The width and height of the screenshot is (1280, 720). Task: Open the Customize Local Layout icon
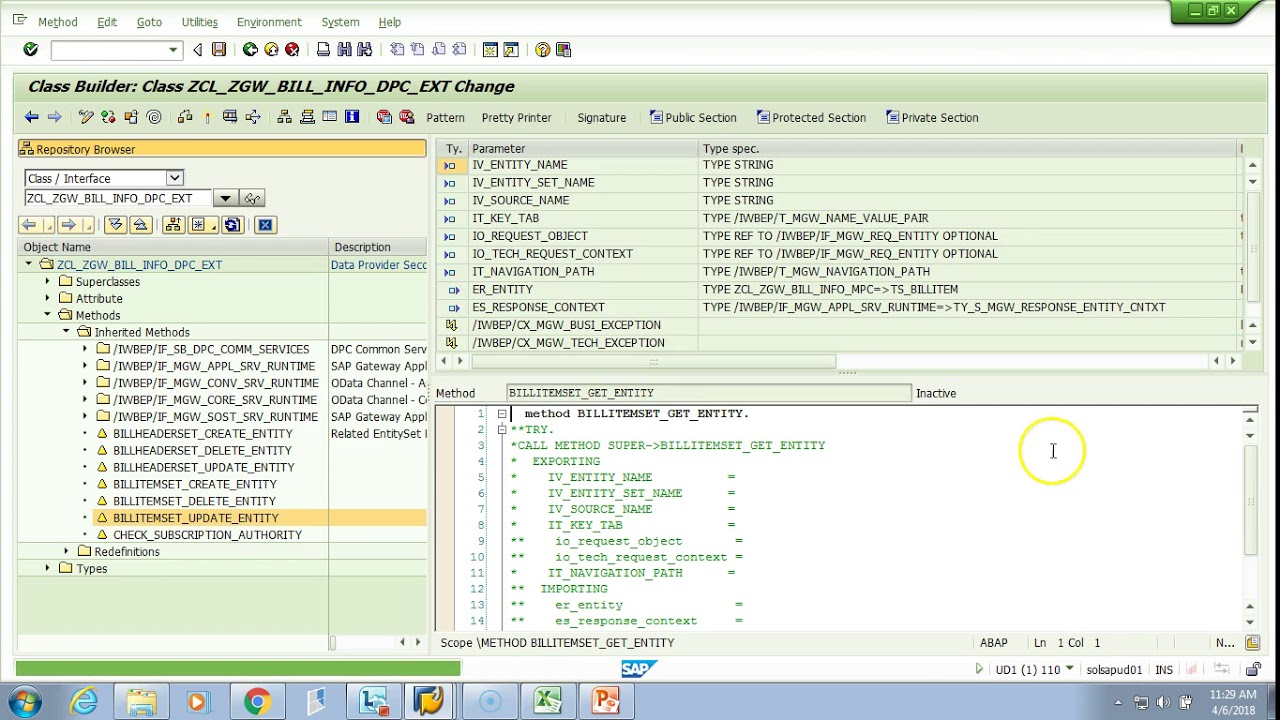click(x=563, y=49)
